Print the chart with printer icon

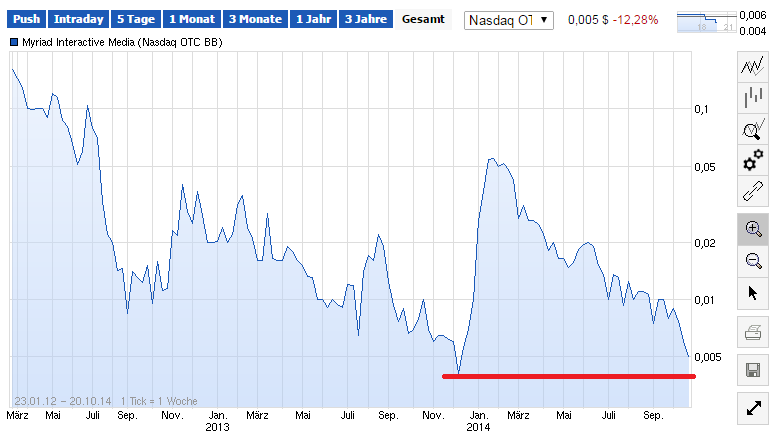[x=753, y=332]
